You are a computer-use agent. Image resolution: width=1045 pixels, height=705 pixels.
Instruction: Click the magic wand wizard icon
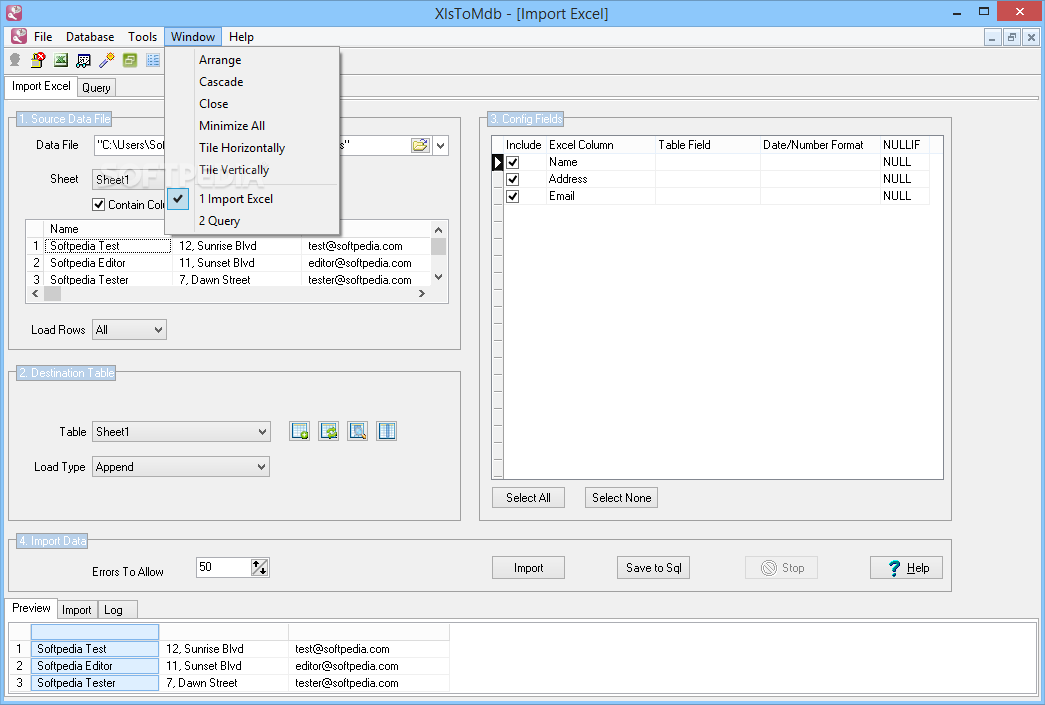(x=107, y=61)
